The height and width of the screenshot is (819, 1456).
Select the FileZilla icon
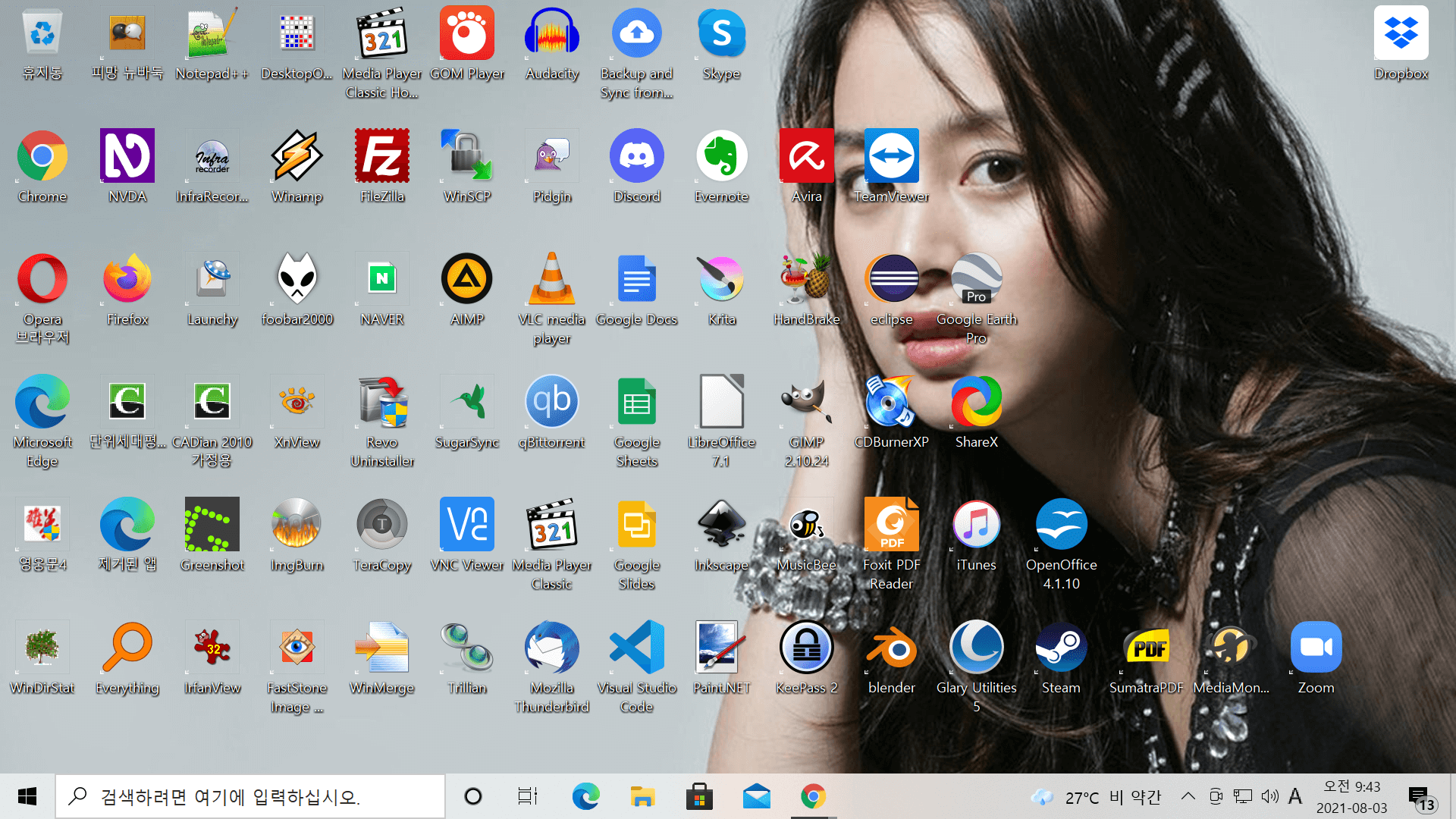pos(382,167)
